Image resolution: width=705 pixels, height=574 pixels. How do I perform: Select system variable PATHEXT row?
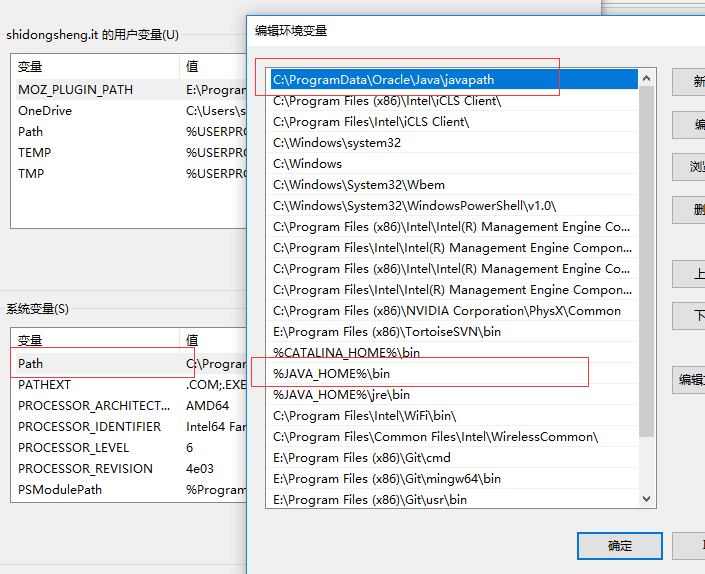click(130, 385)
